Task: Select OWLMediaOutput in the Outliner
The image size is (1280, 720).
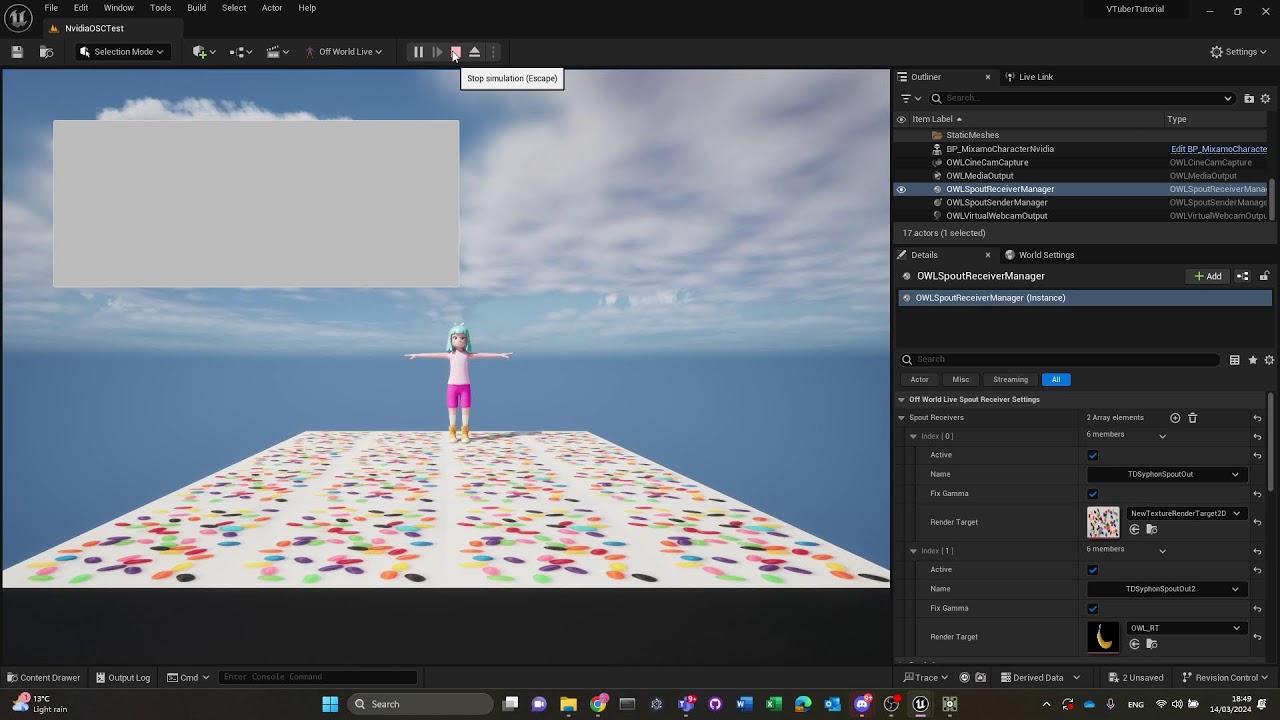Action: (979, 176)
